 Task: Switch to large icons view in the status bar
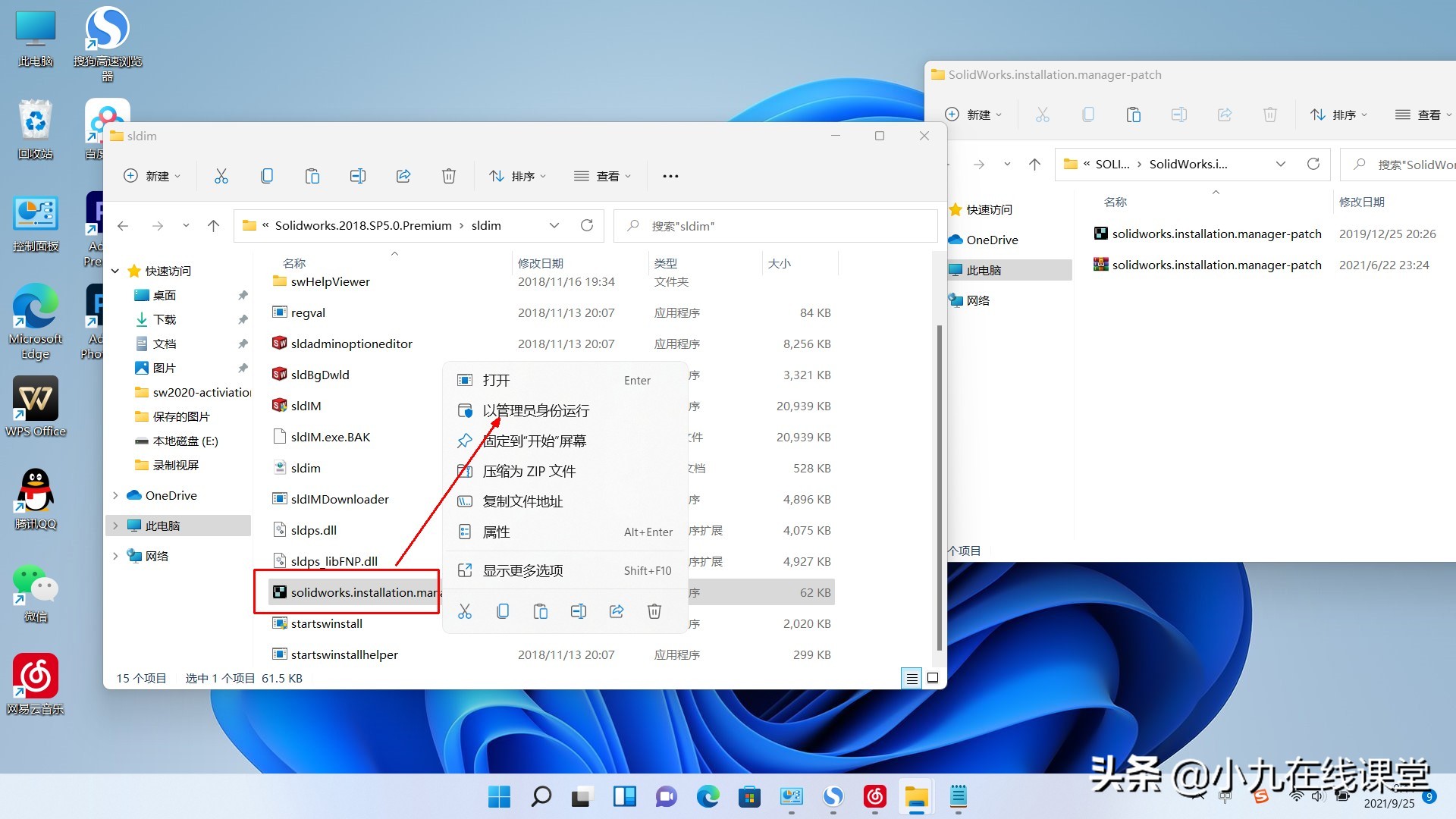click(933, 678)
